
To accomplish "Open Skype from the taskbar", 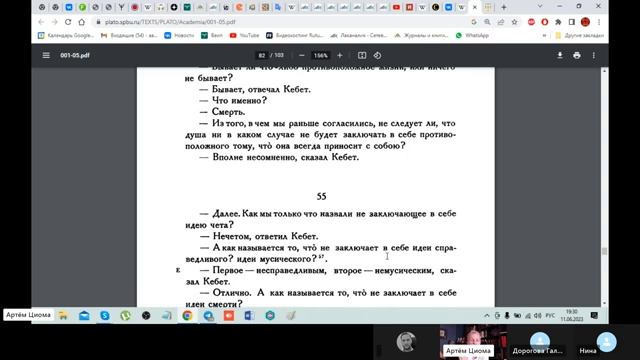I will [105, 316].
